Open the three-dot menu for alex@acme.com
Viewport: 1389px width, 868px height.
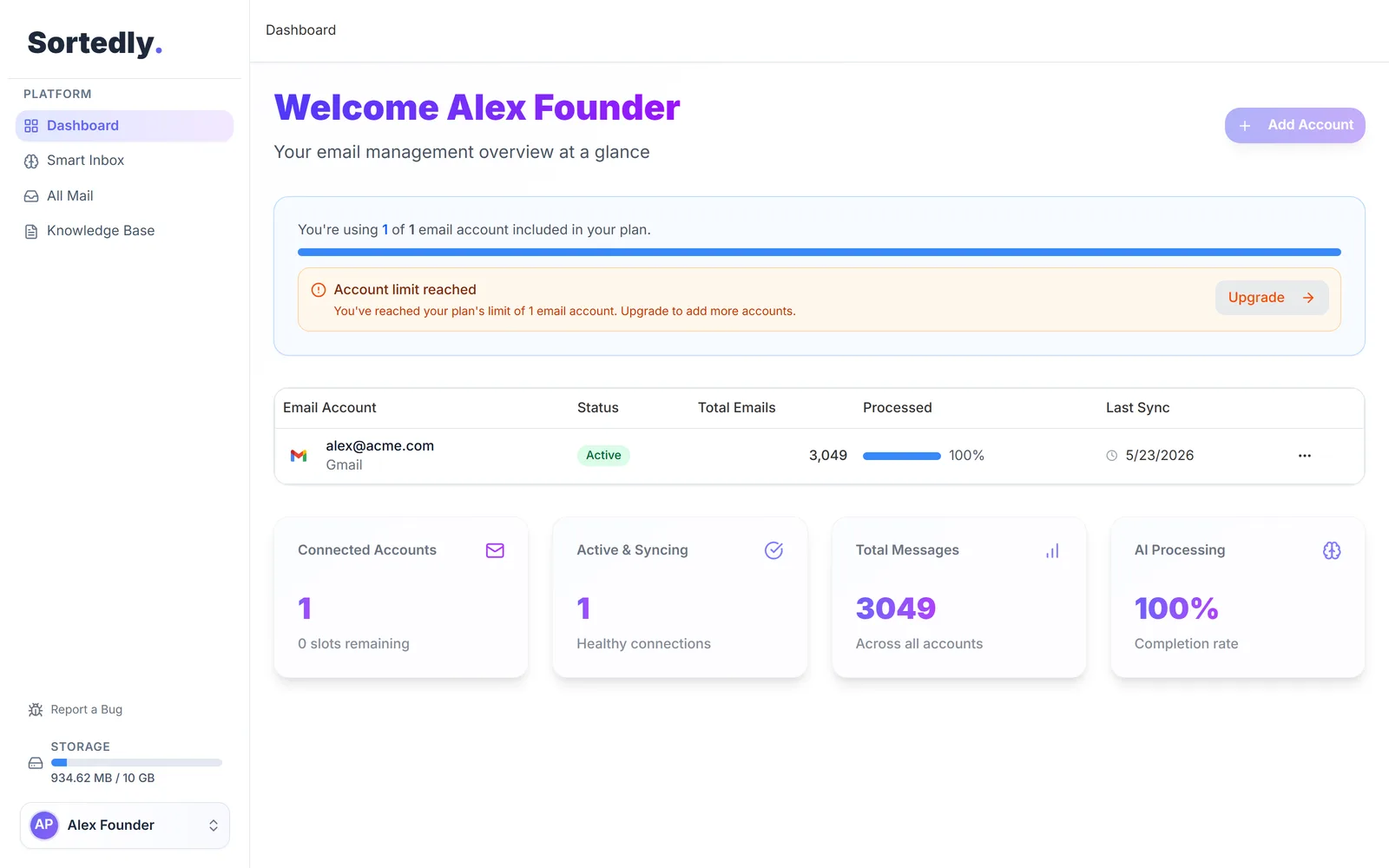[1304, 456]
